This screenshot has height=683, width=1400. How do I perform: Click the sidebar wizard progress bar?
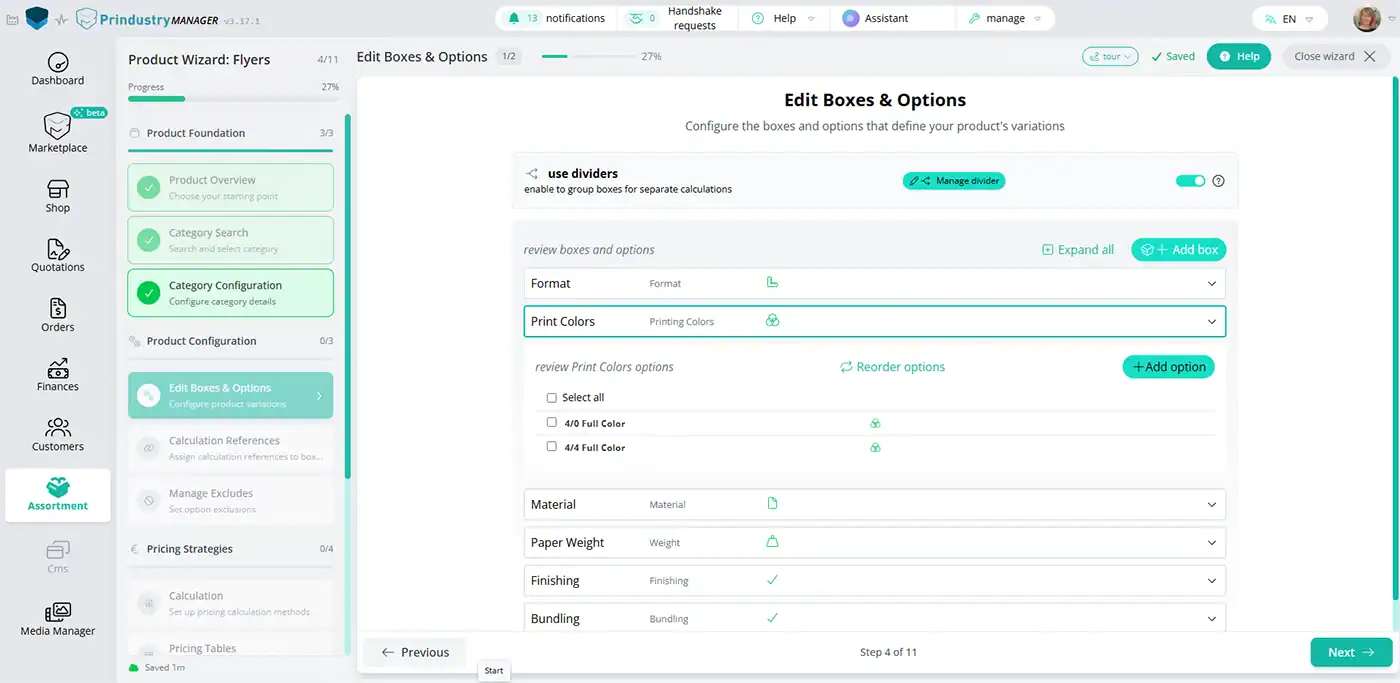click(233, 99)
